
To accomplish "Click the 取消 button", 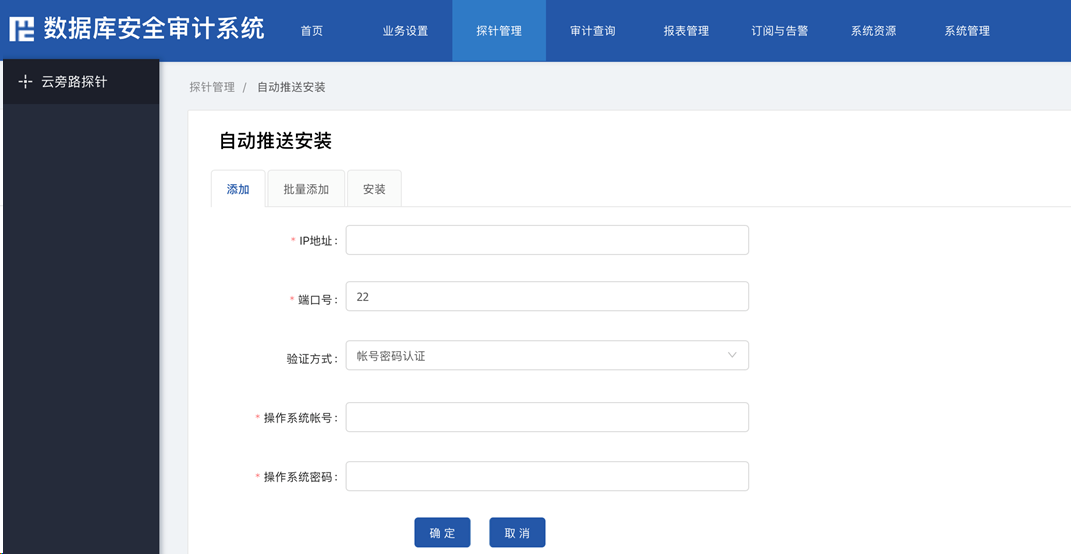I will [x=517, y=533].
